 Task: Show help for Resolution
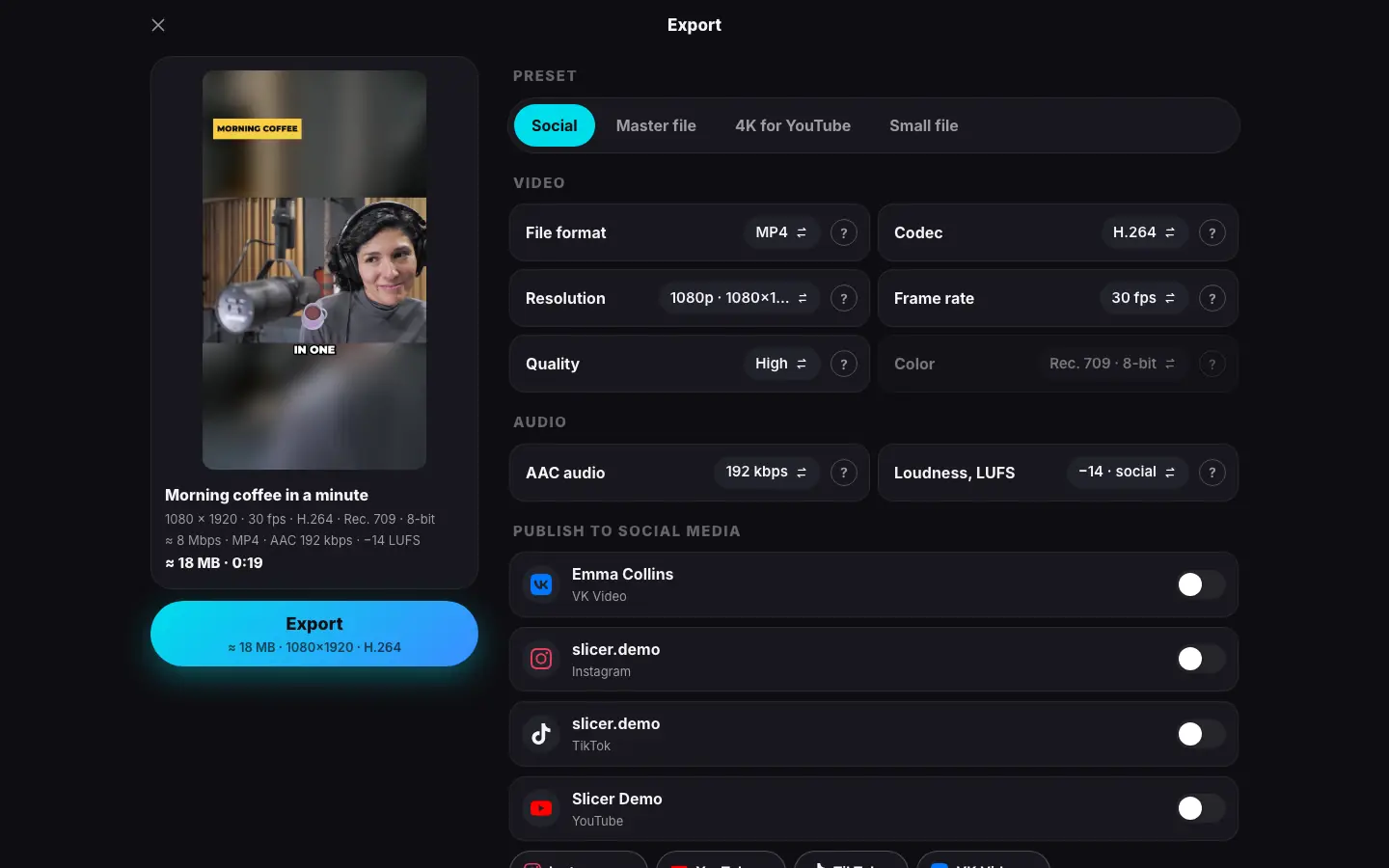click(844, 298)
